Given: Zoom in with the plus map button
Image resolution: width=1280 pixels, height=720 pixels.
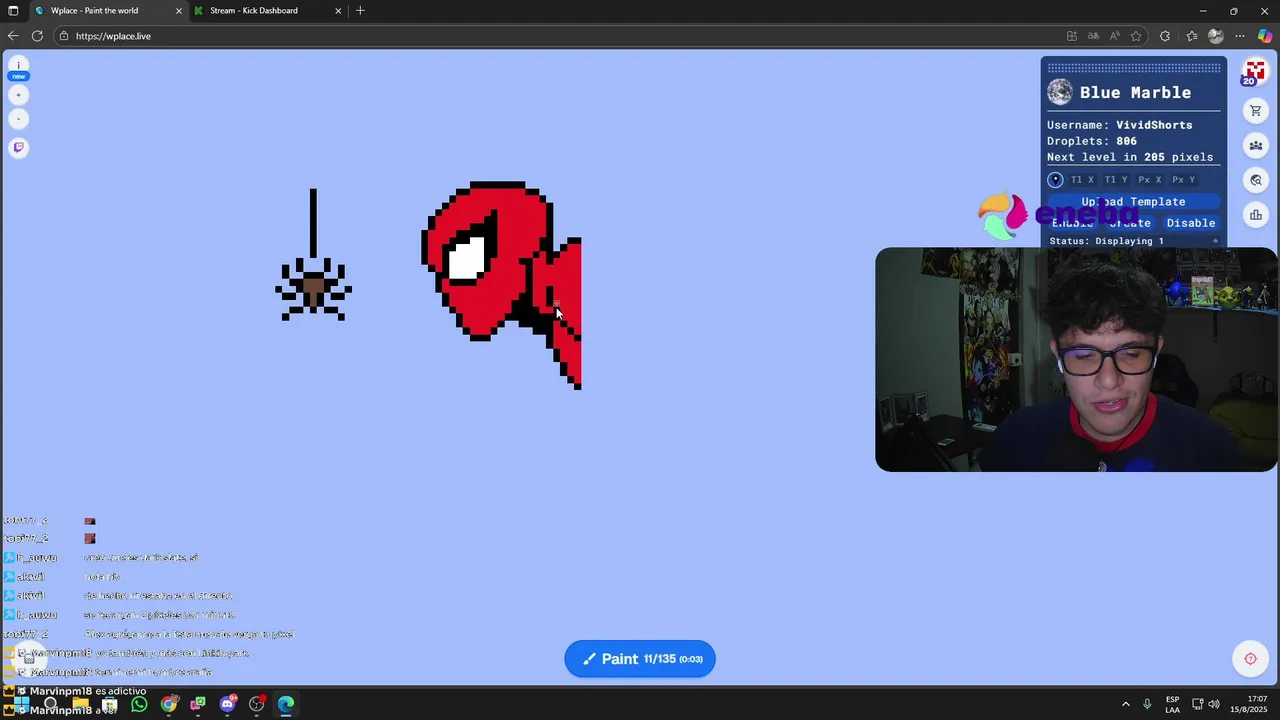Looking at the screenshot, I should [18, 95].
